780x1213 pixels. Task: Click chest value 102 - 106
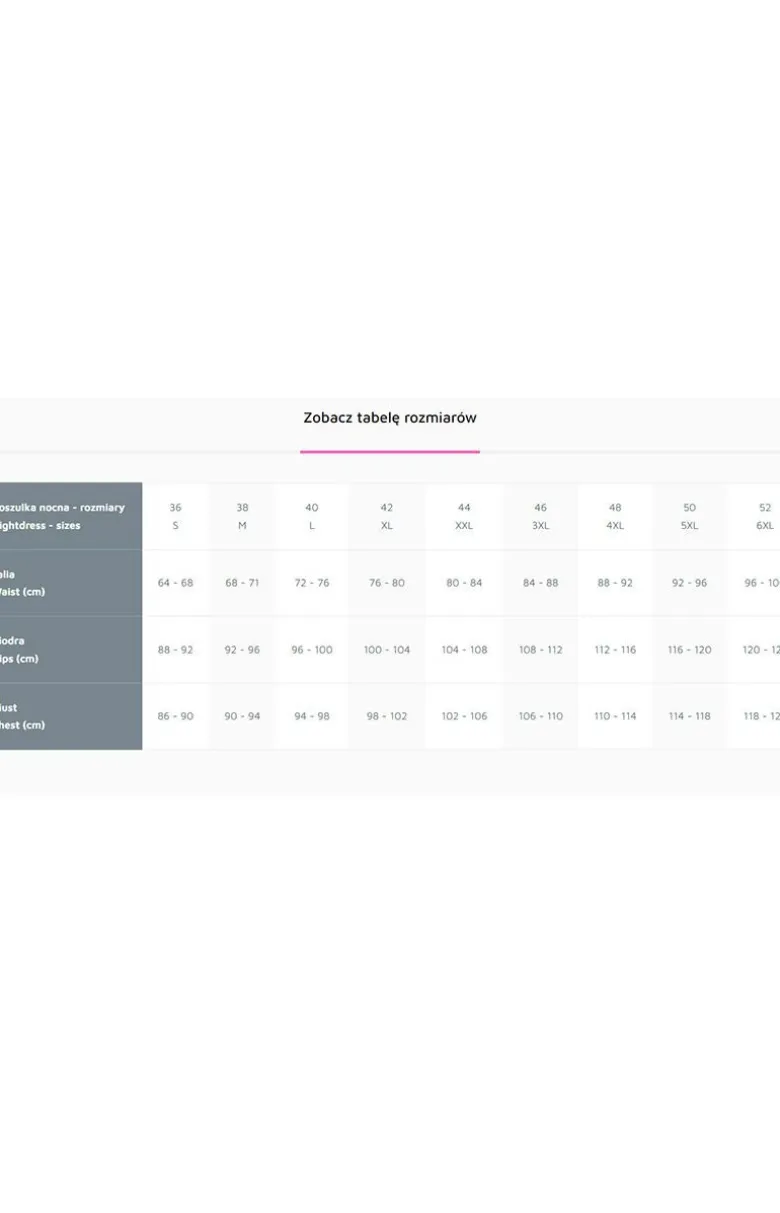pyautogui.click(x=464, y=716)
